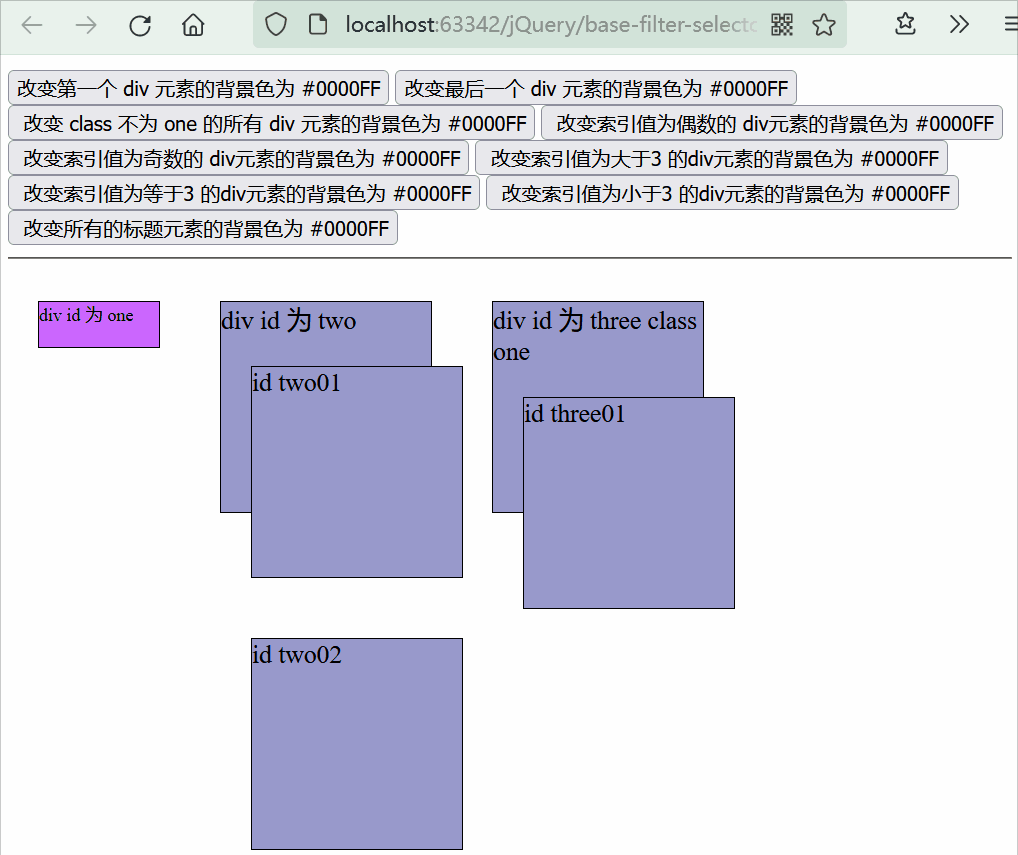Open the Firefox hamburger menu

pyautogui.click(x=1008, y=25)
